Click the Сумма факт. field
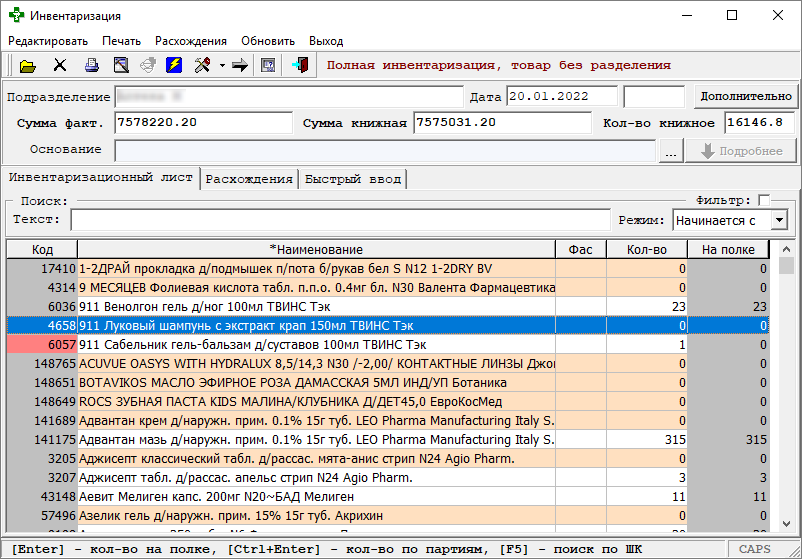802x559 pixels. 204,123
